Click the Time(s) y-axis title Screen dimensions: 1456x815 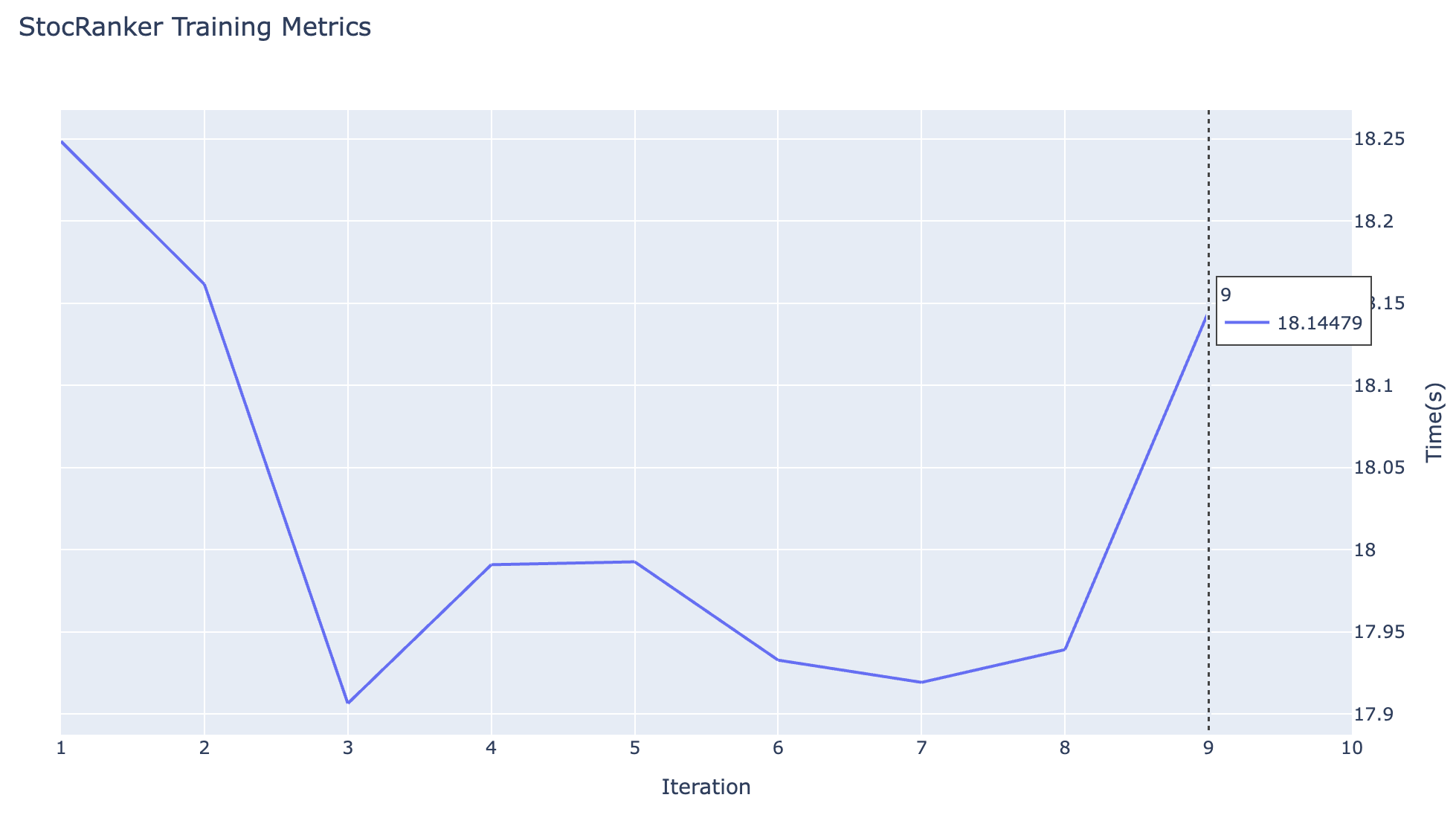coord(1434,422)
